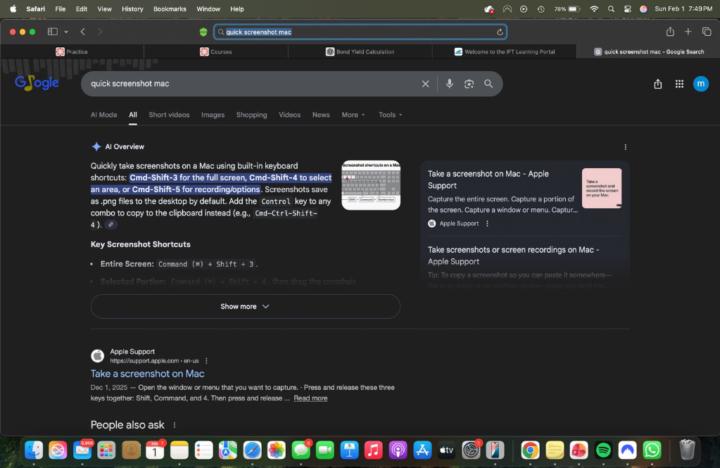Open the Tools dropdown

click(390, 115)
